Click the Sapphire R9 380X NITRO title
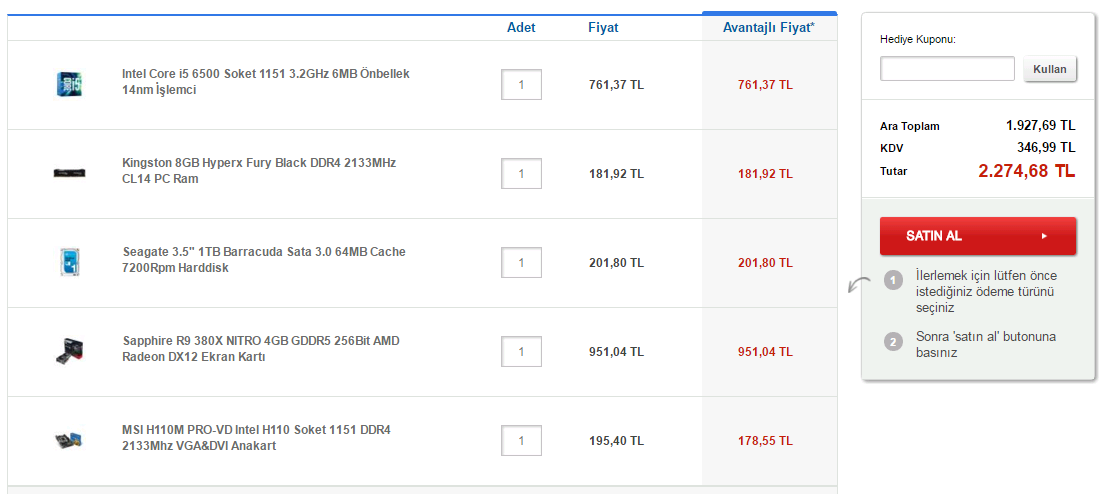 (x=261, y=349)
